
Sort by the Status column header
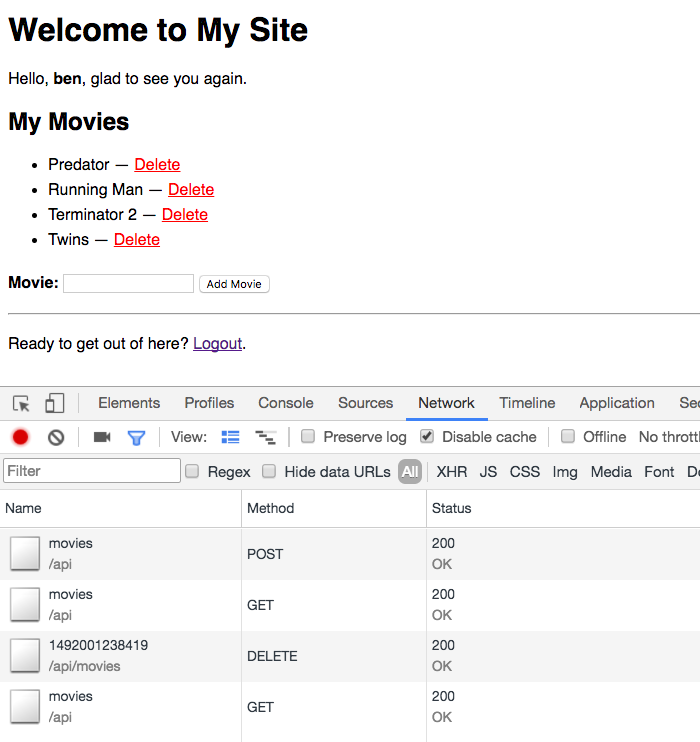coord(563,508)
